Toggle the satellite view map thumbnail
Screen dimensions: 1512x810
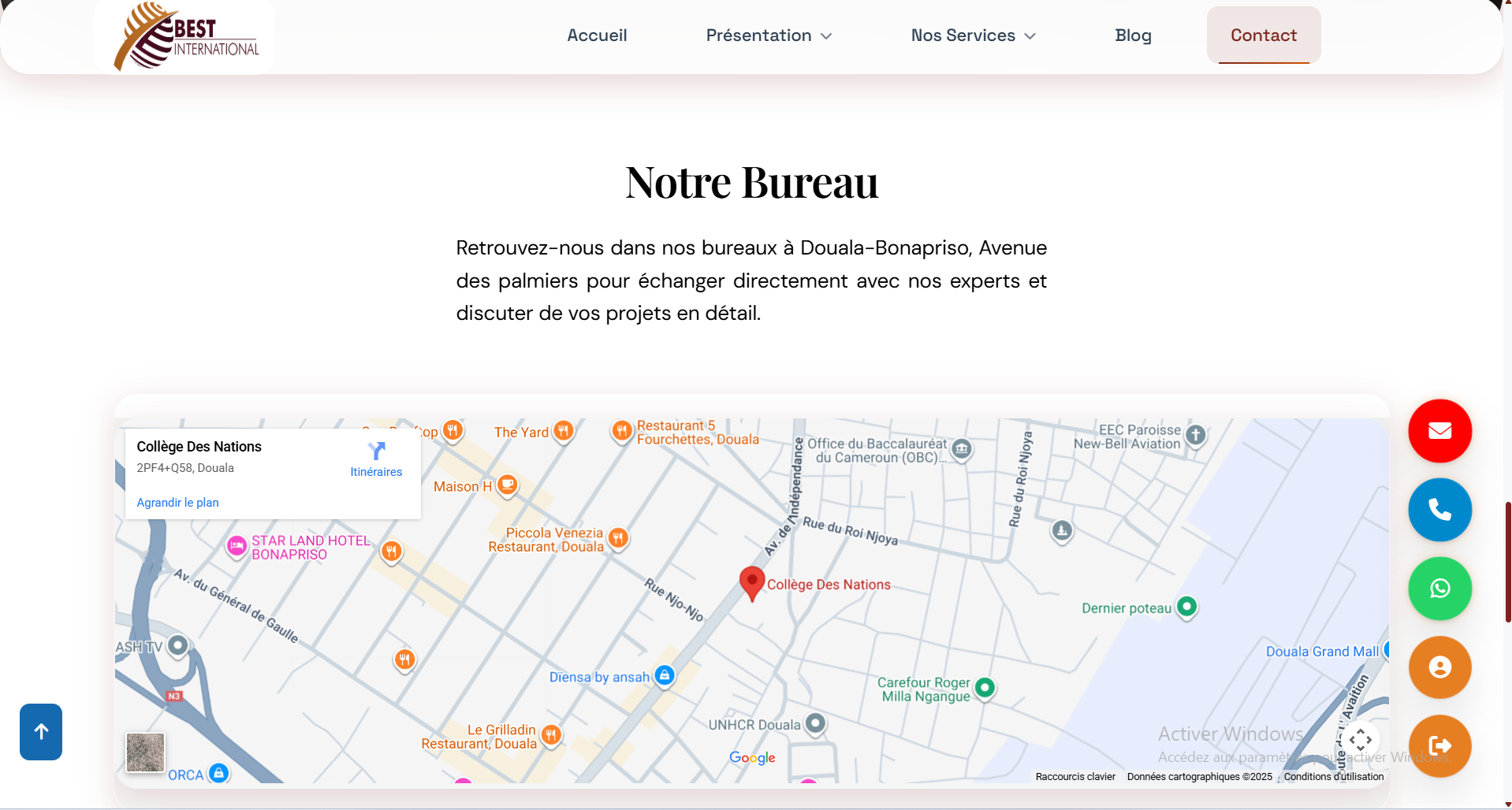click(145, 752)
